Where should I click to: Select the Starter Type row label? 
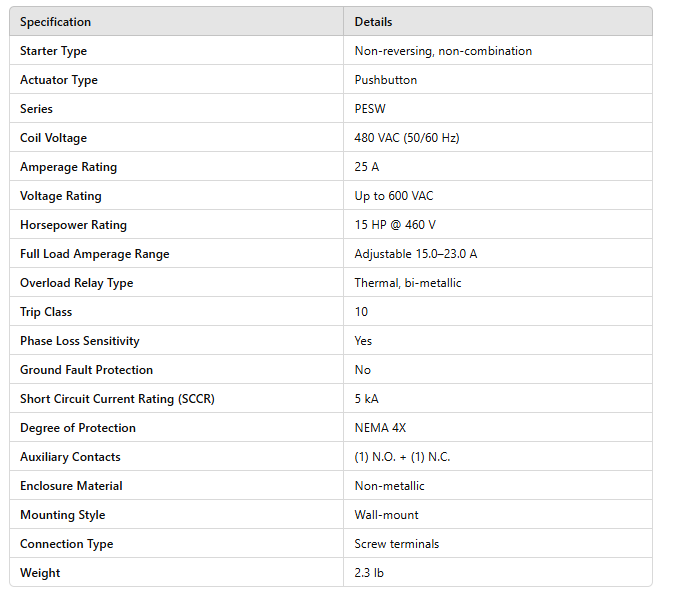pos(53,51)
